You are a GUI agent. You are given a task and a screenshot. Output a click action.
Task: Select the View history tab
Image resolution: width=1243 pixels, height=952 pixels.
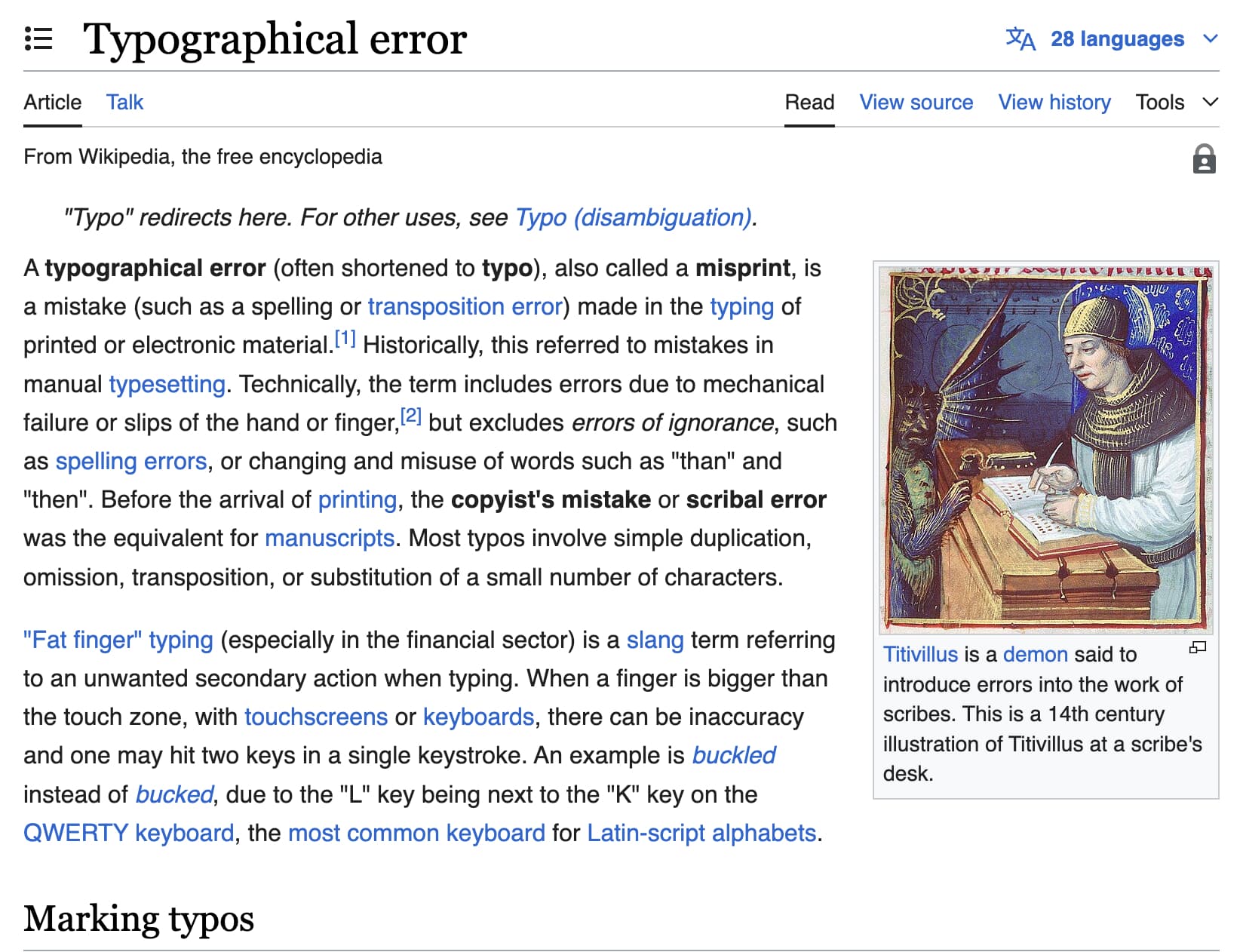pyautogui.click(x=1054, y=102)
